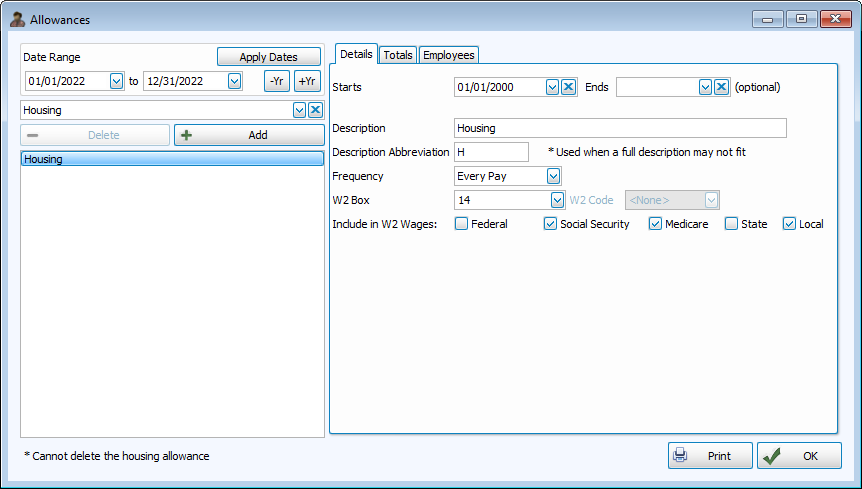Toggle the Medicare checkbox
This screenshot has width=862, height=489.
655,224
